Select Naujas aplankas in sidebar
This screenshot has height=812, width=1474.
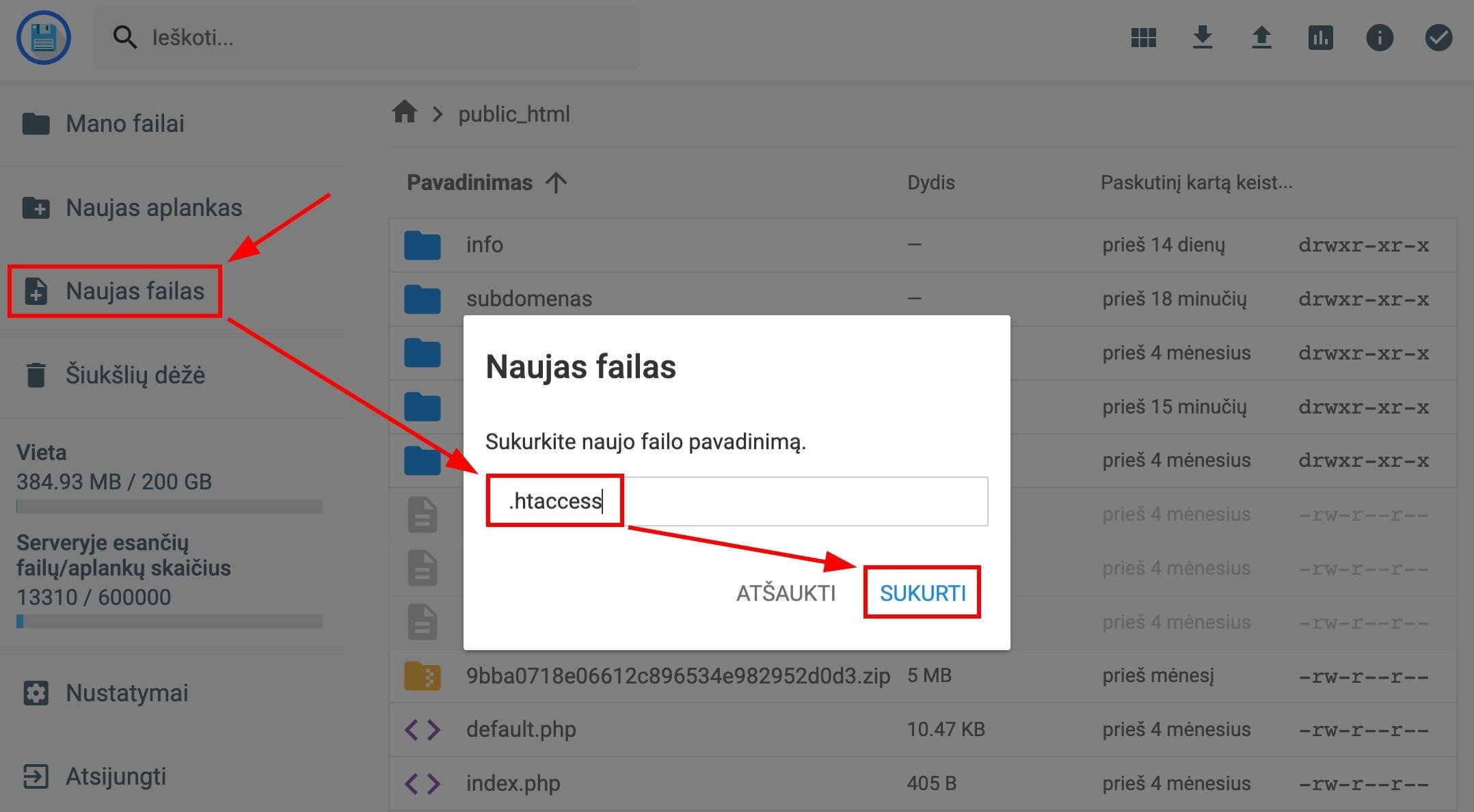point(153,208)
